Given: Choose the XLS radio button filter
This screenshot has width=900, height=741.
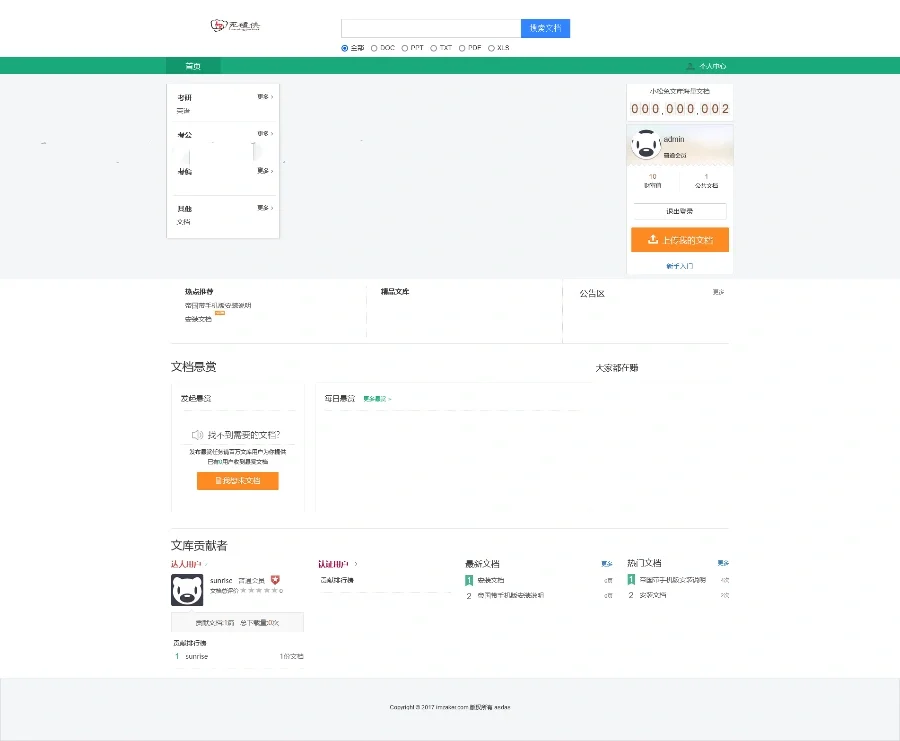Looking at the screenshot, I should coord(491,47).
